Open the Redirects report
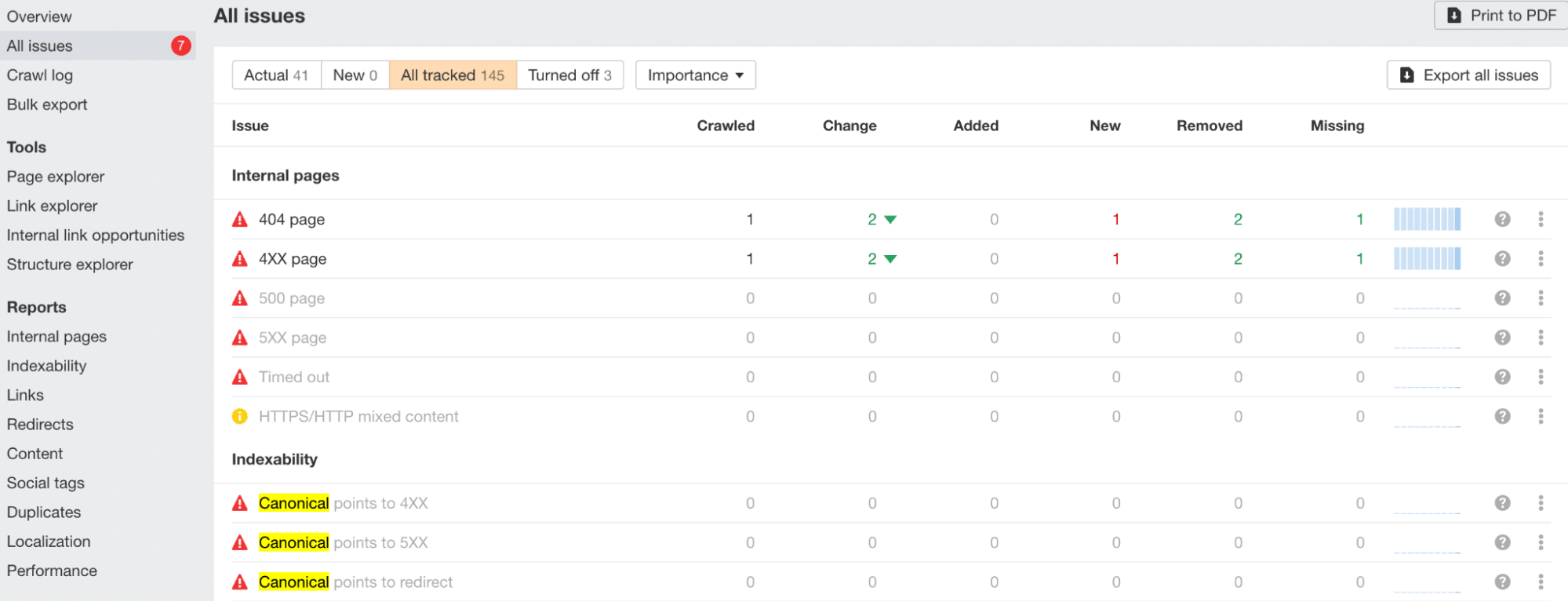 click(40, 425)
